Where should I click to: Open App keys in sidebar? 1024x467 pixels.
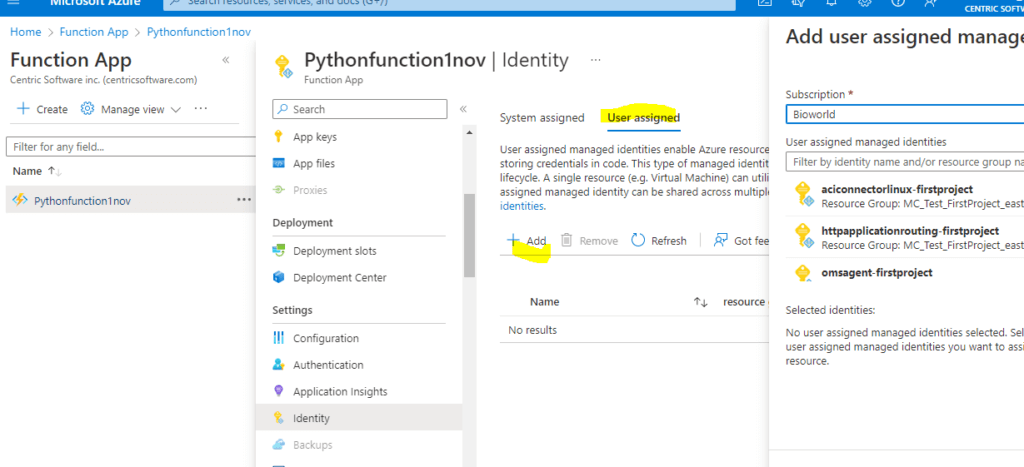pos(314,137)
